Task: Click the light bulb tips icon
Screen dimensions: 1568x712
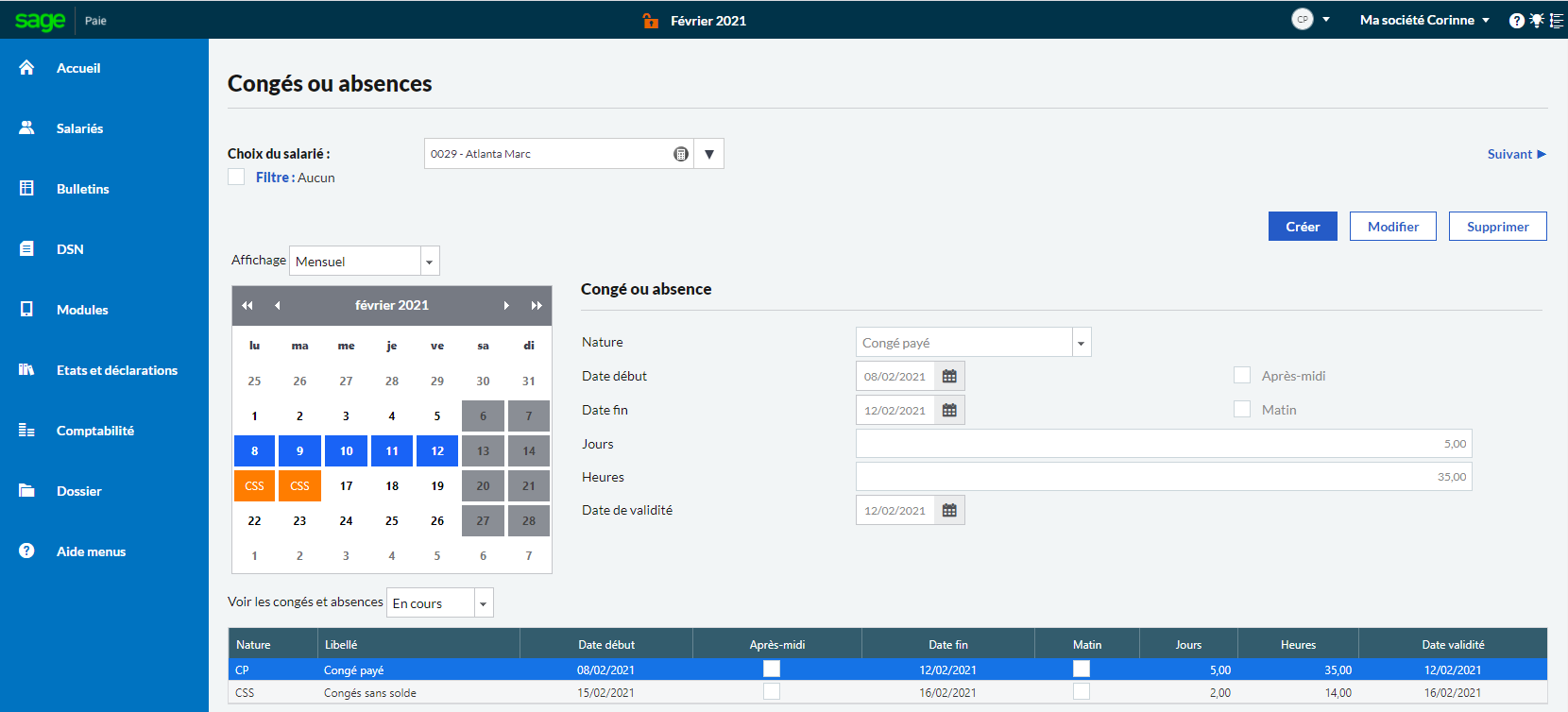Action: tap(1537, 20)
